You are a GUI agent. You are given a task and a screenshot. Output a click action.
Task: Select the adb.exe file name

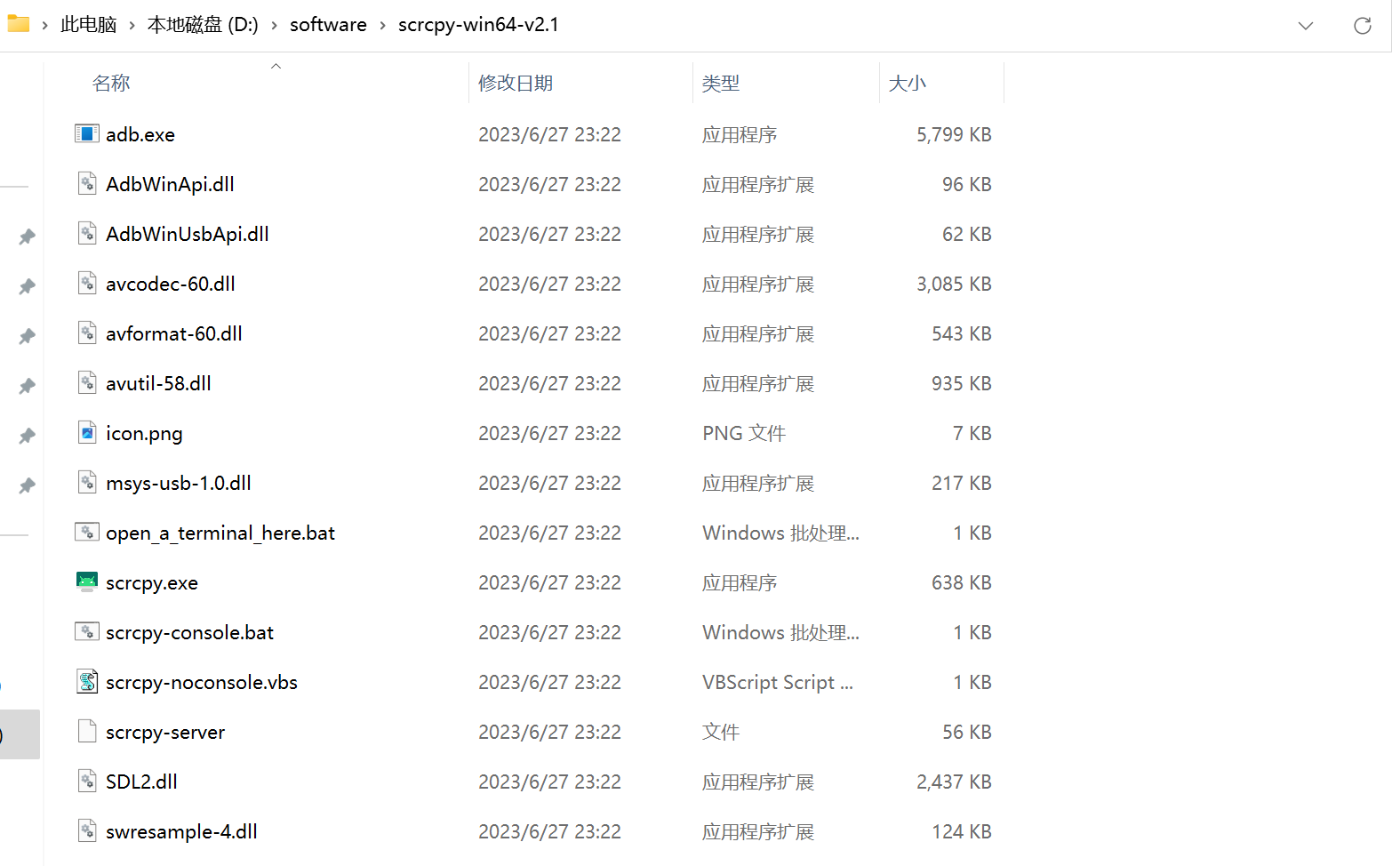[140, 134]
